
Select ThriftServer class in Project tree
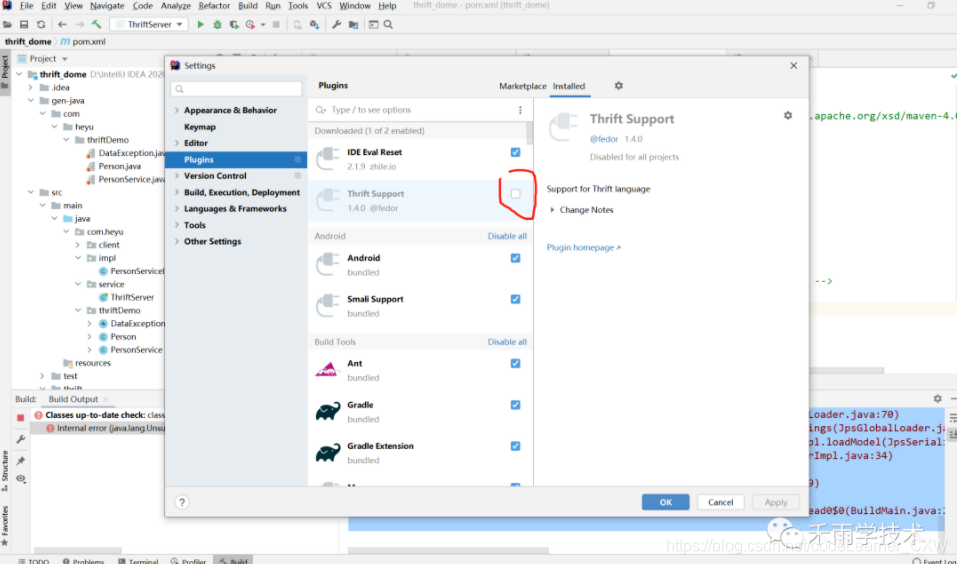pyautogui.click(x=132, y=297)
